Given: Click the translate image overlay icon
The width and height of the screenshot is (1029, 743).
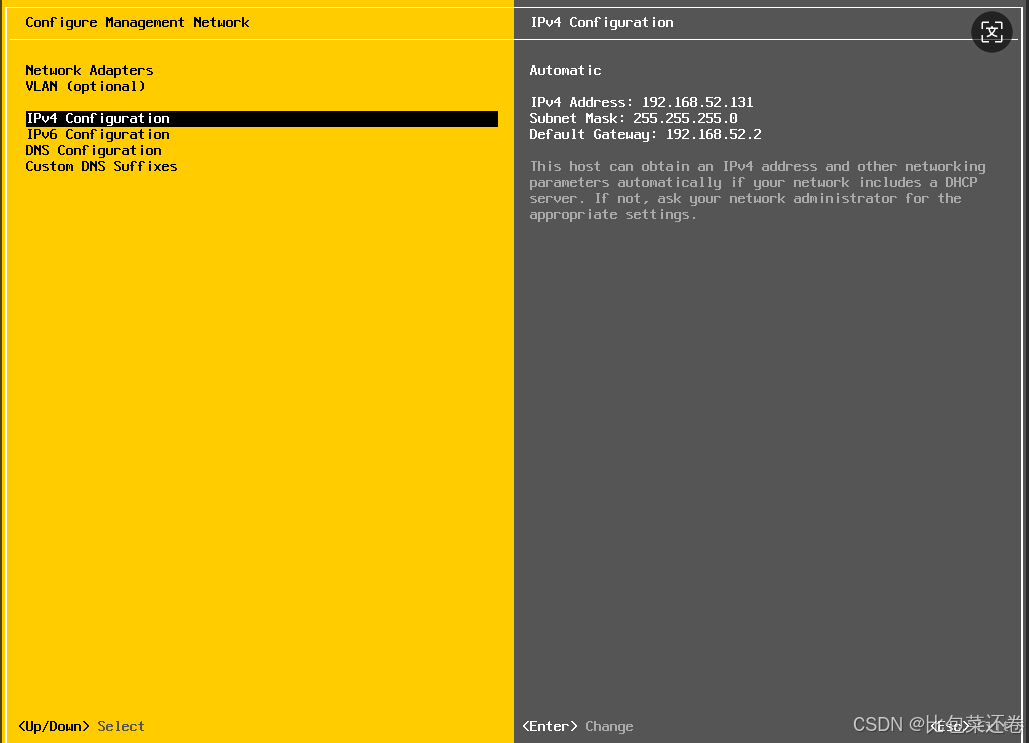Looking at the screenshot, I should click(991, 32).
